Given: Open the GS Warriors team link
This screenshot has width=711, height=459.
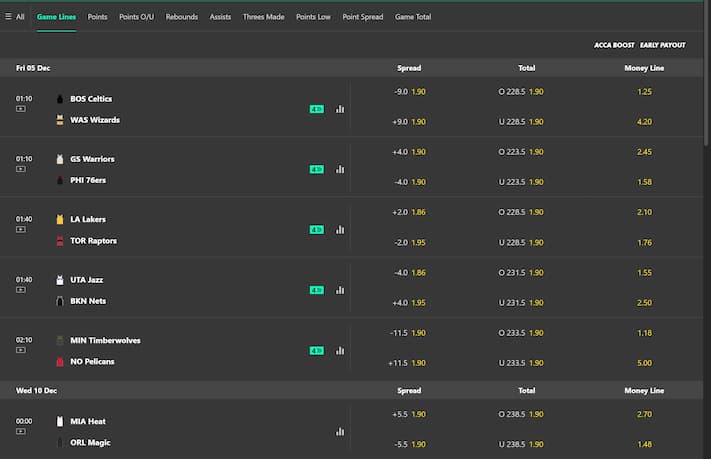Looking at the screenshot, I should pyautogui.click(x=92, y=159).
